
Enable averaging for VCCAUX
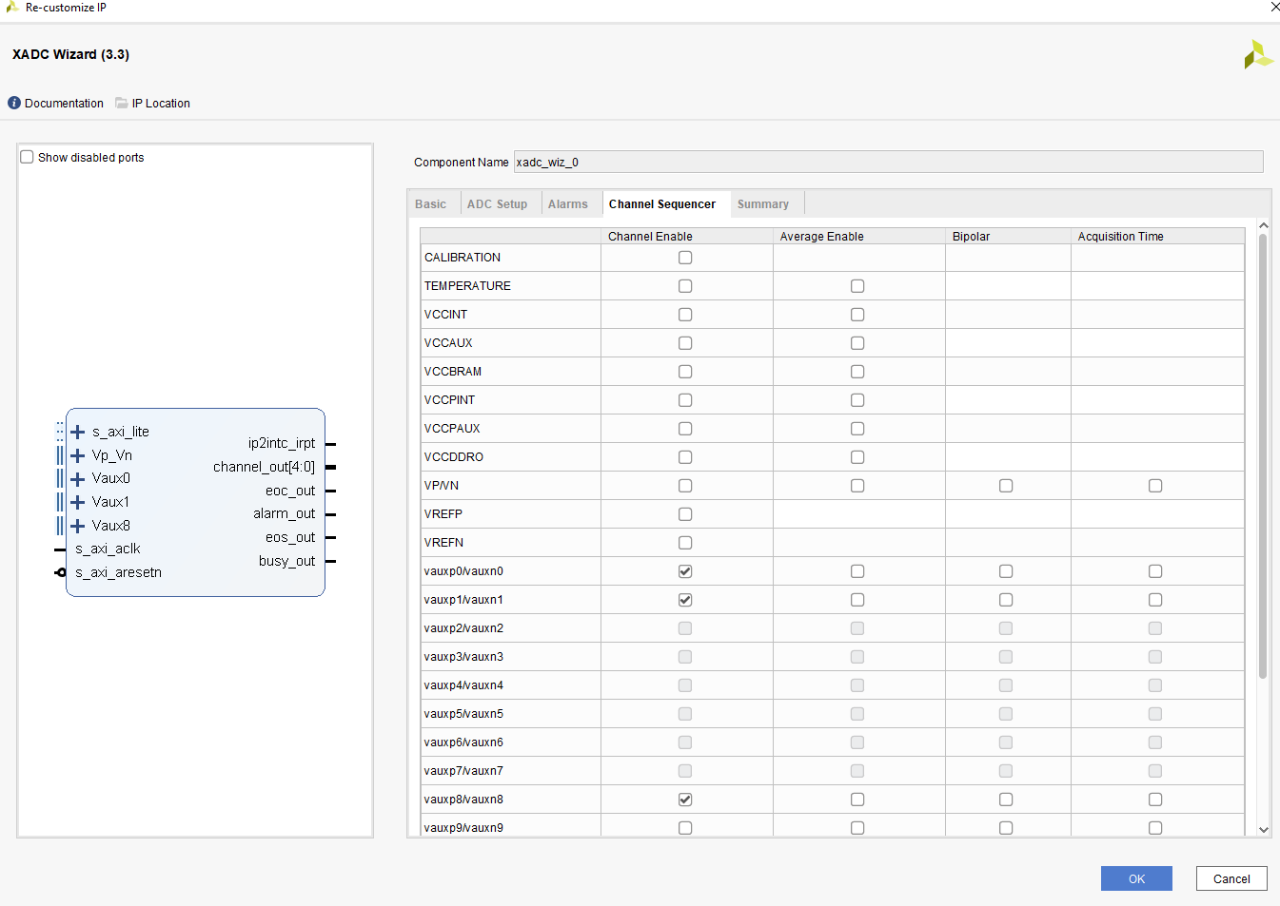(857, 343)
